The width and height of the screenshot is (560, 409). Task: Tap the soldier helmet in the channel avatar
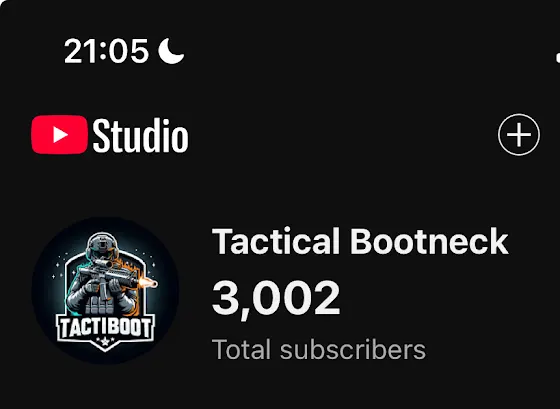(x=102, y=247)
